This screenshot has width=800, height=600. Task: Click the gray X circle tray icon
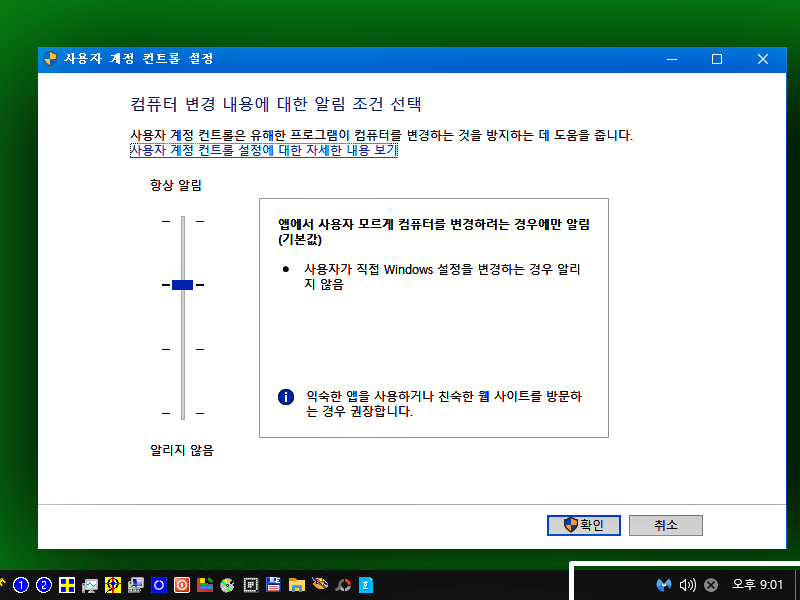(x=711, y=585)
